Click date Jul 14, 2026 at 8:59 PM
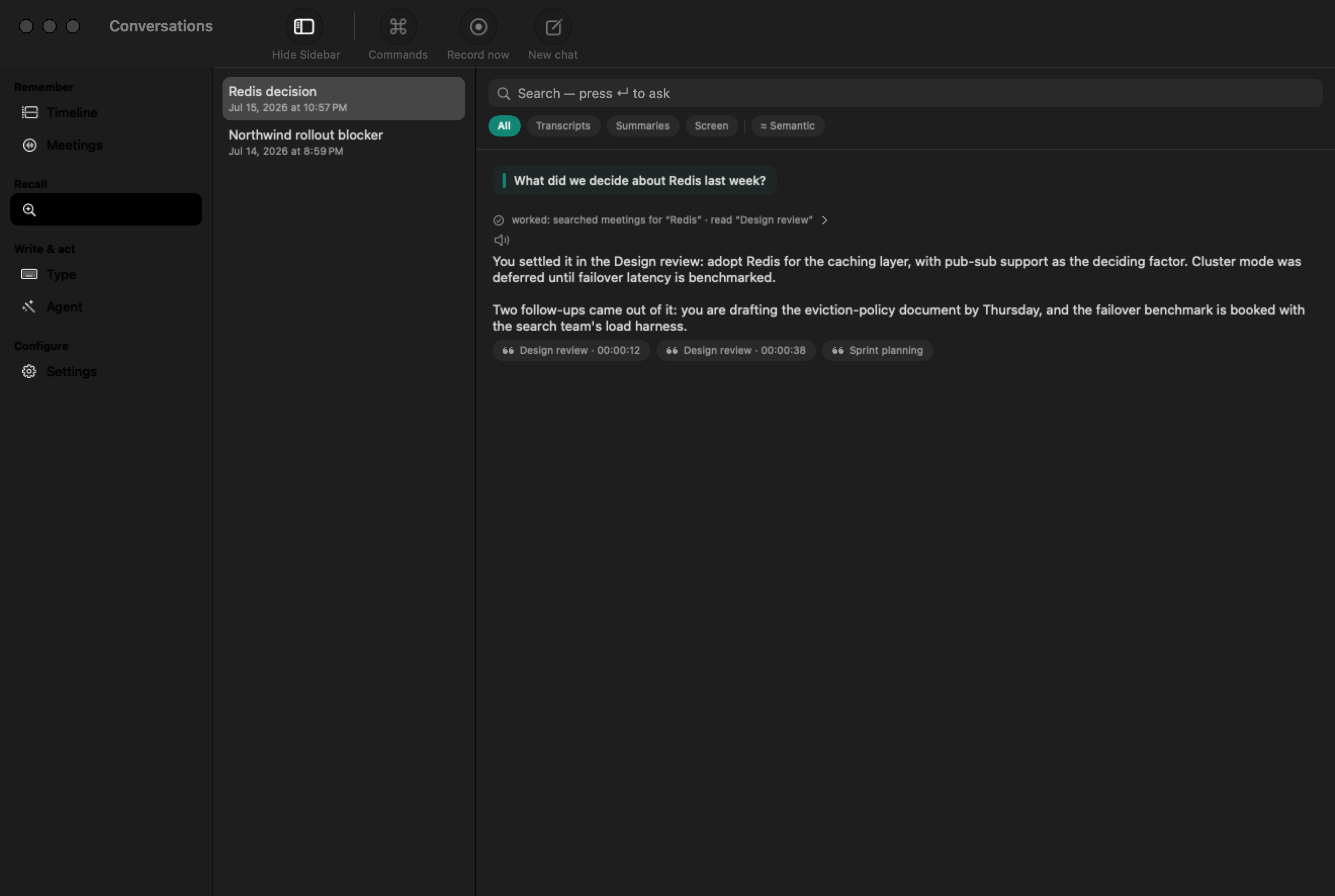This screenshot has width=1335, height=896. coord(286,151)
